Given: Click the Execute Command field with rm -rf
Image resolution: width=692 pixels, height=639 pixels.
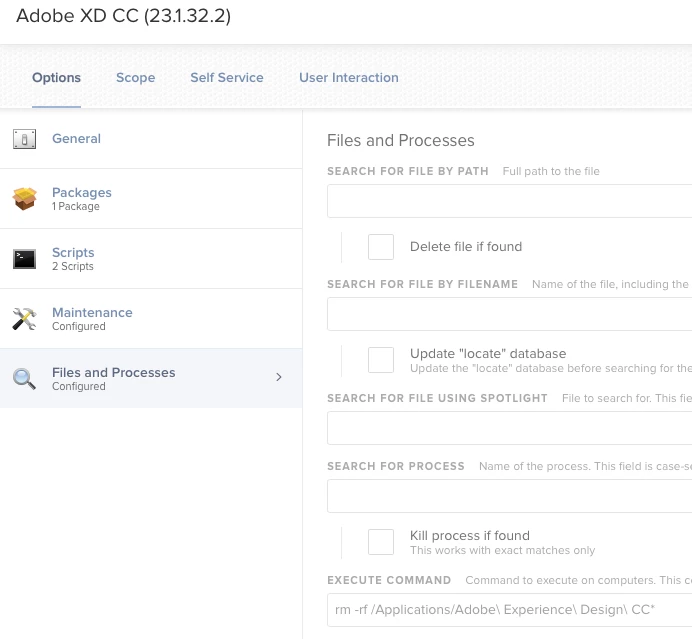Looking at the screenshot, I should tap(509, 610).
